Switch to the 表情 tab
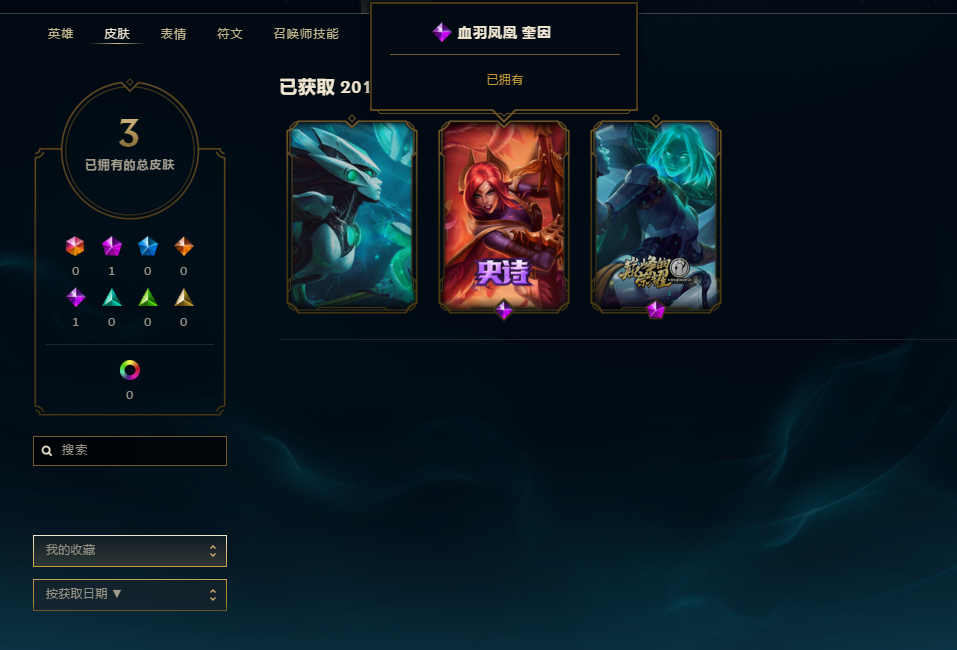This screenshot has height=650, width=957. [x=173, y=34]
